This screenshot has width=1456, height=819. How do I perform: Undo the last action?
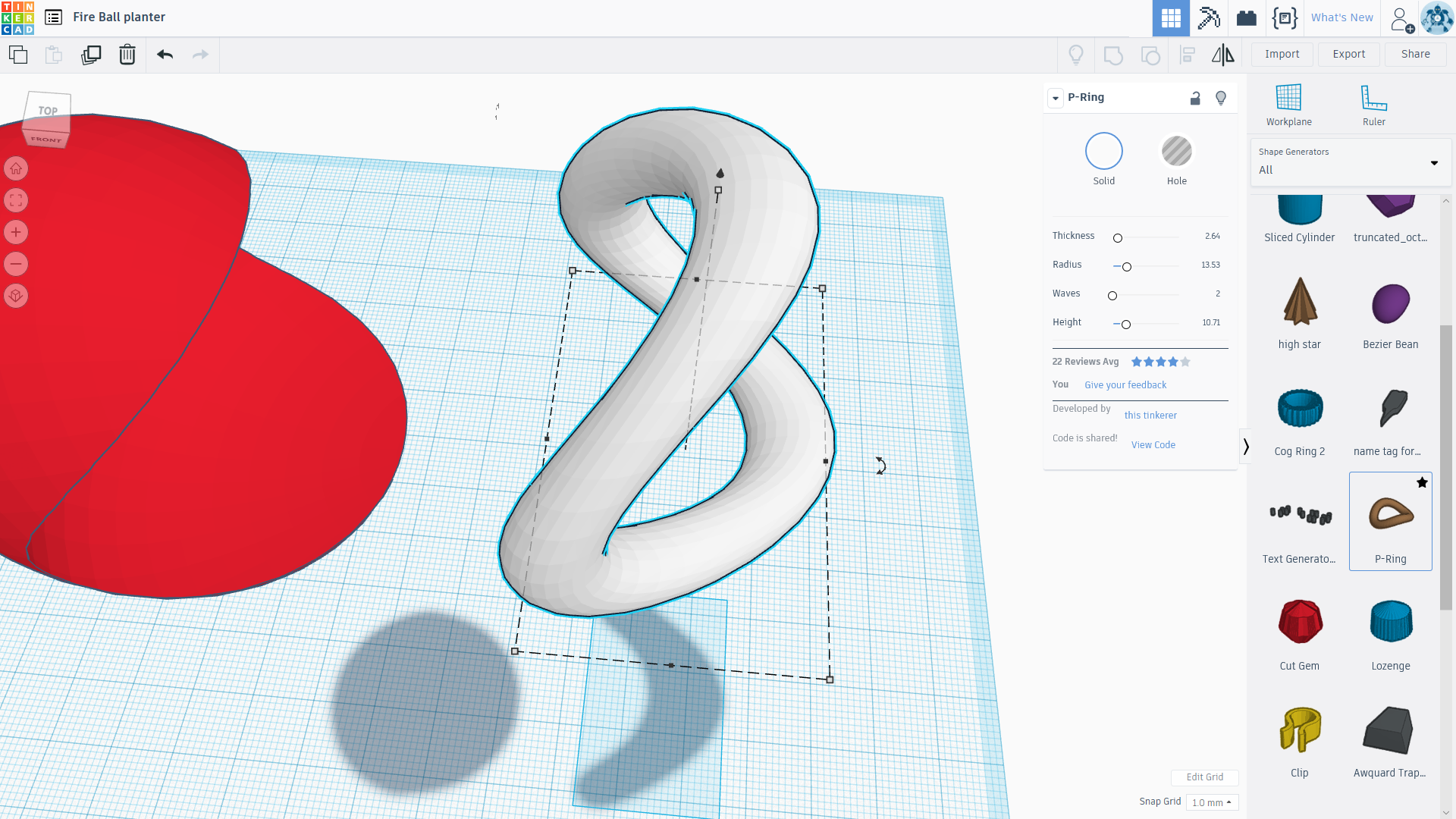pyautogui.click(x=165, y=55)
